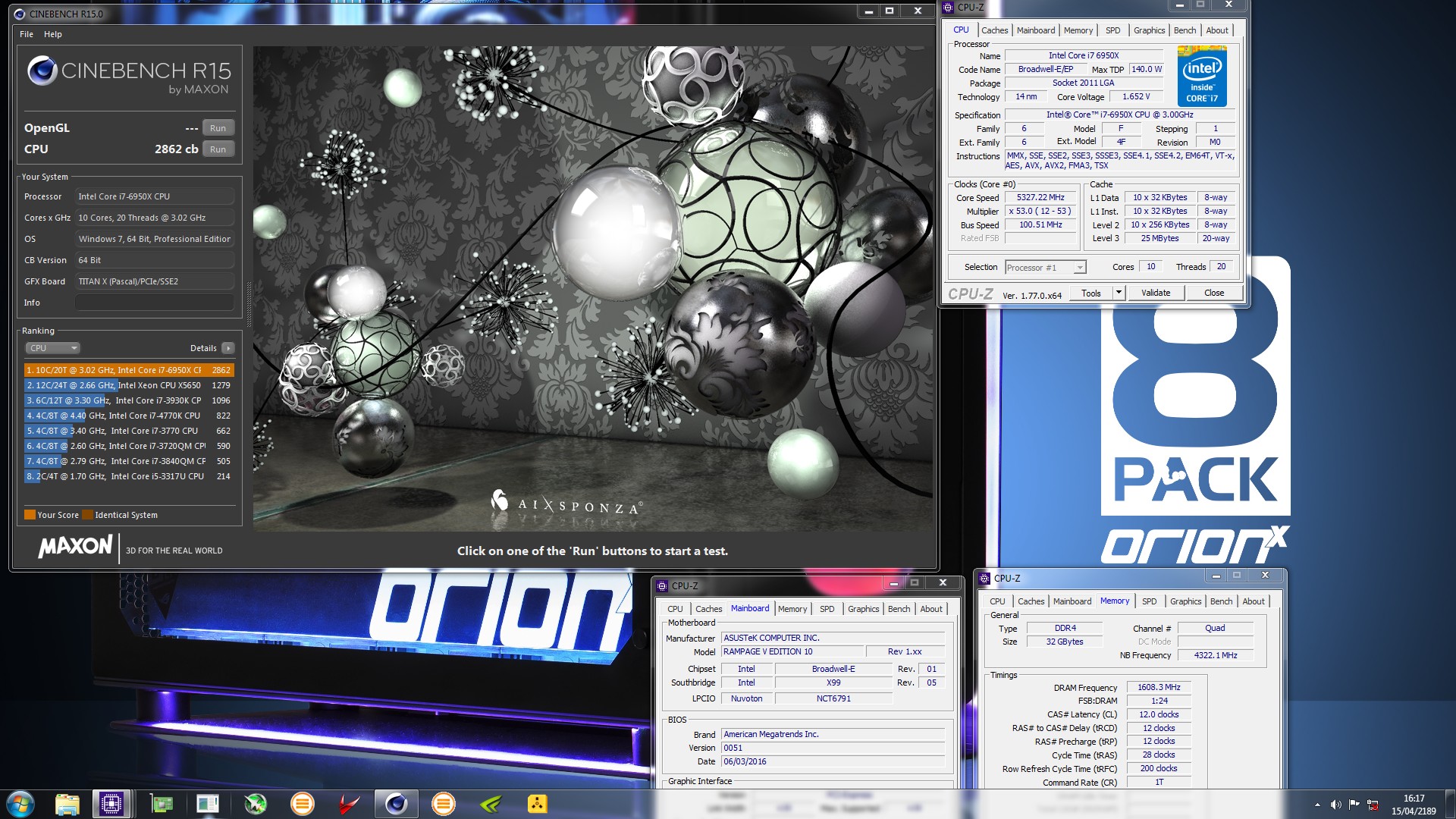Screen dimensions: 1456x819
Task: Open the volume speaker tray icon
Action: click(1335, 805)
